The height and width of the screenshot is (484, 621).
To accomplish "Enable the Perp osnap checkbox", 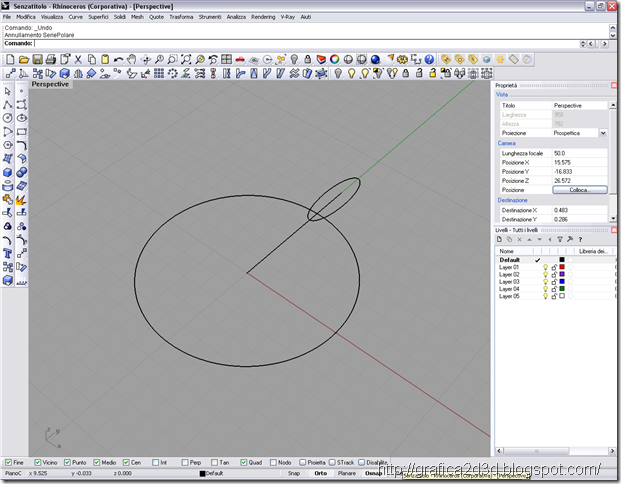I will 185,463.
